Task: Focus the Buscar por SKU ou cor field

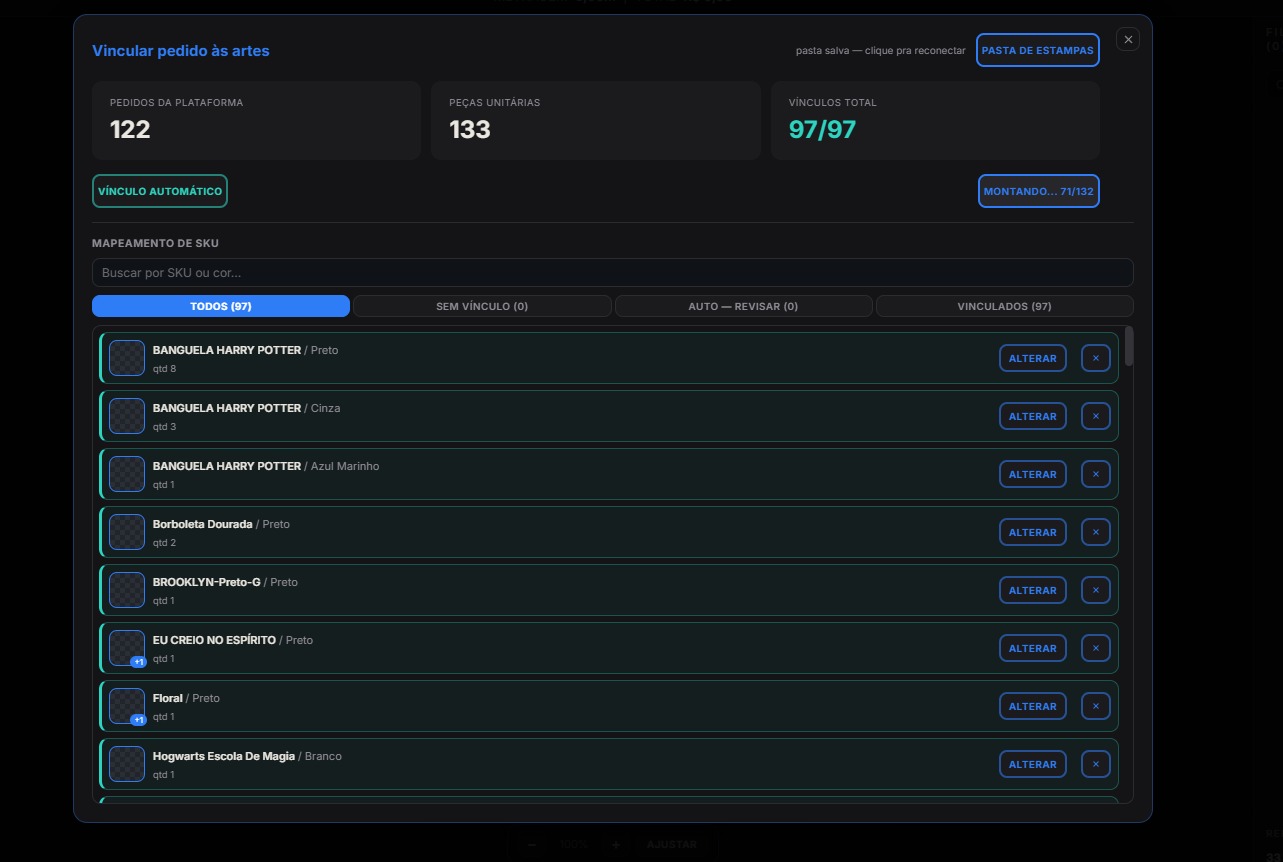Action: click(x=612, y=273)
